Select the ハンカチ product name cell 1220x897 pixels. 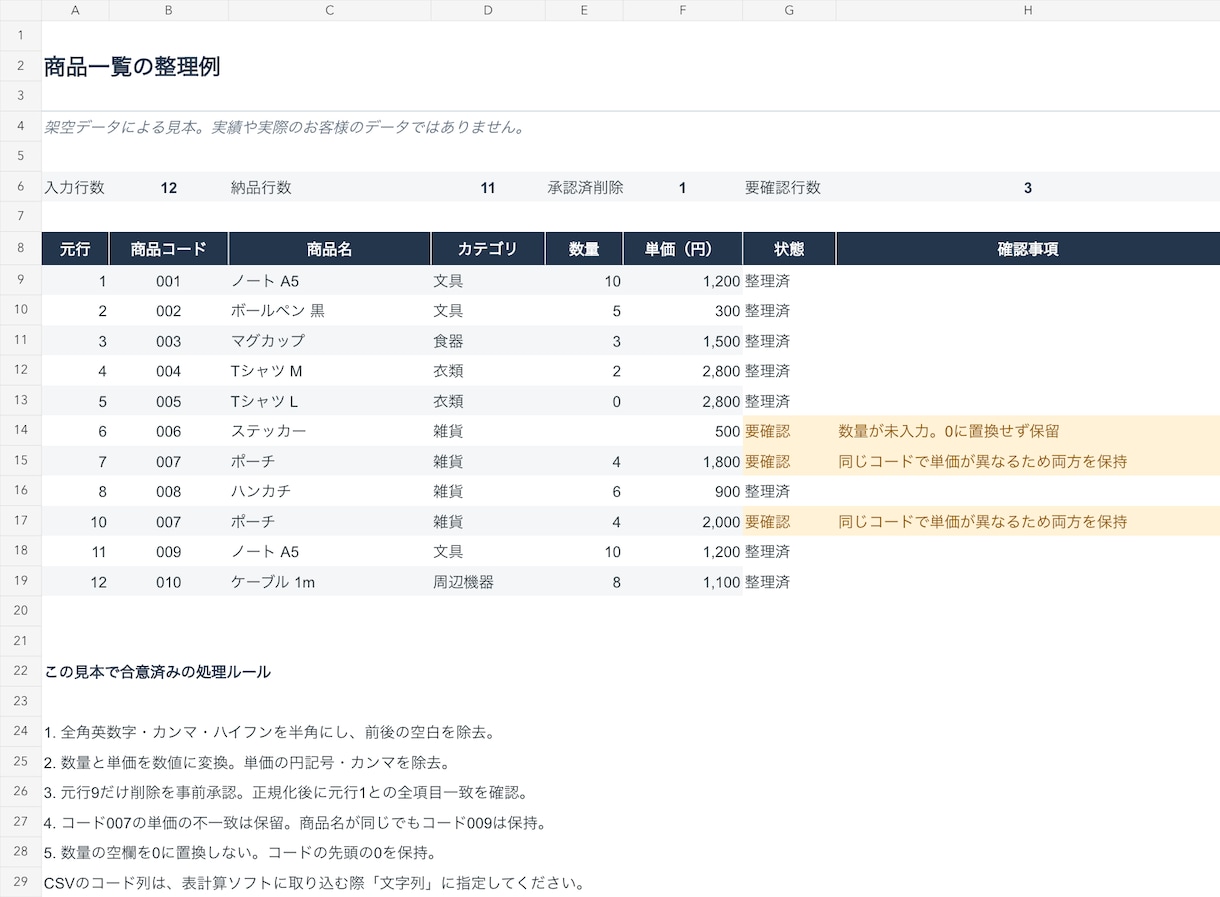(330, 491)
